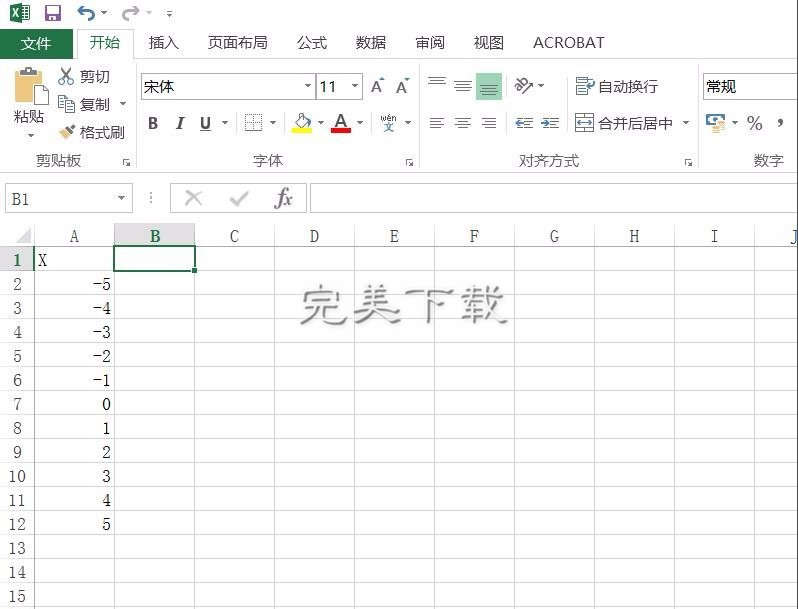Click the Save icon in quick access toolbar

[52, 13]
